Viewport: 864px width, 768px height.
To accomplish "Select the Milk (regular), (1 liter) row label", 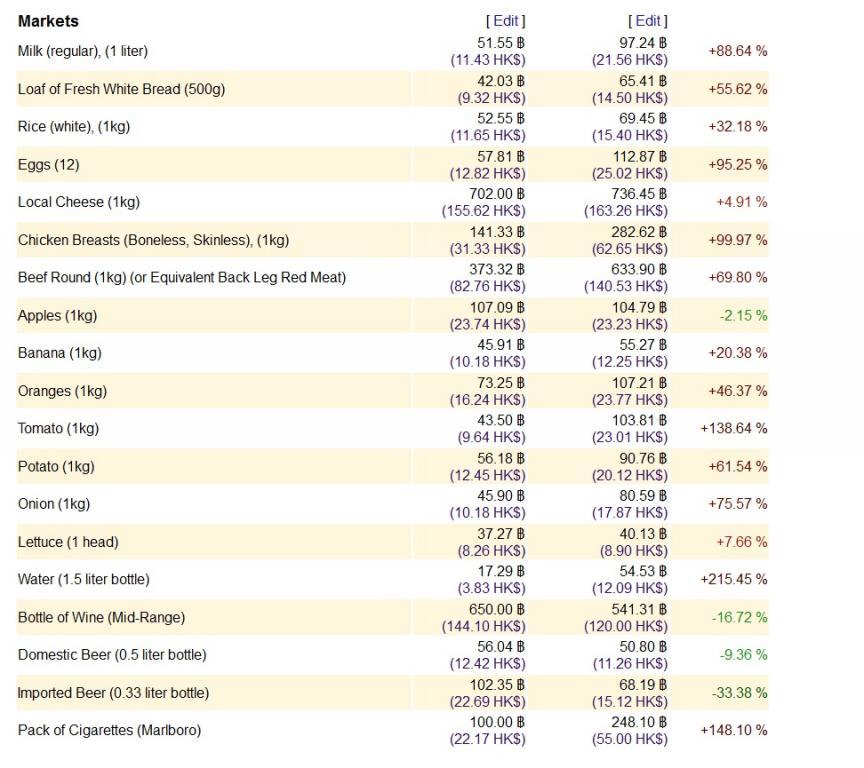I will tap(83, 51).
